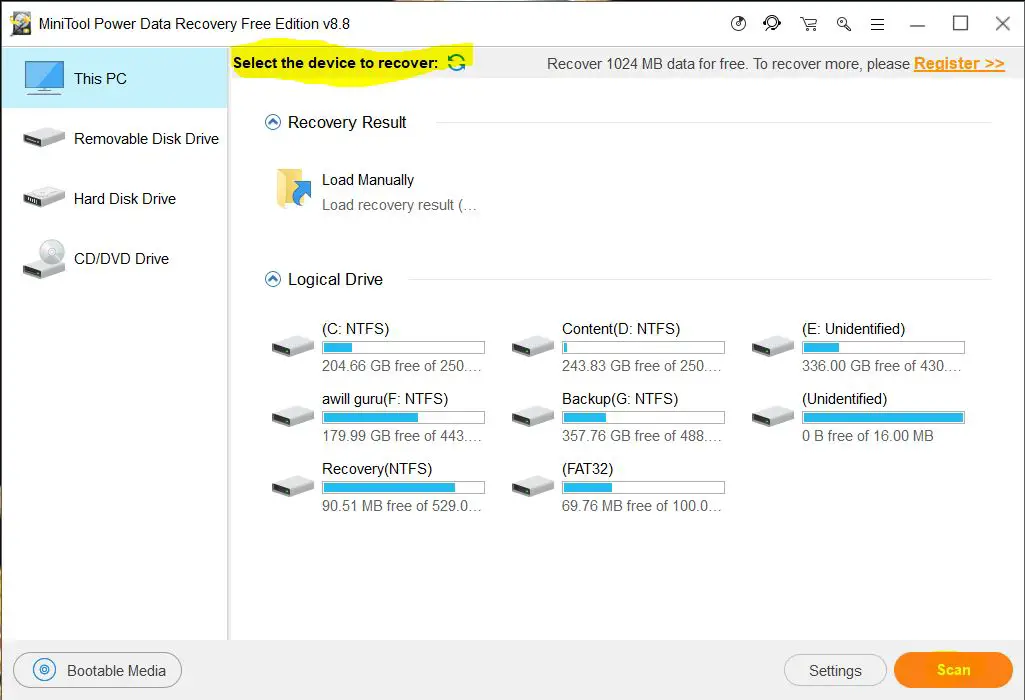This screenshot has width=1025, height=700.
Task: Click the shopping cart icon
Action: click(x=809, y=24)
